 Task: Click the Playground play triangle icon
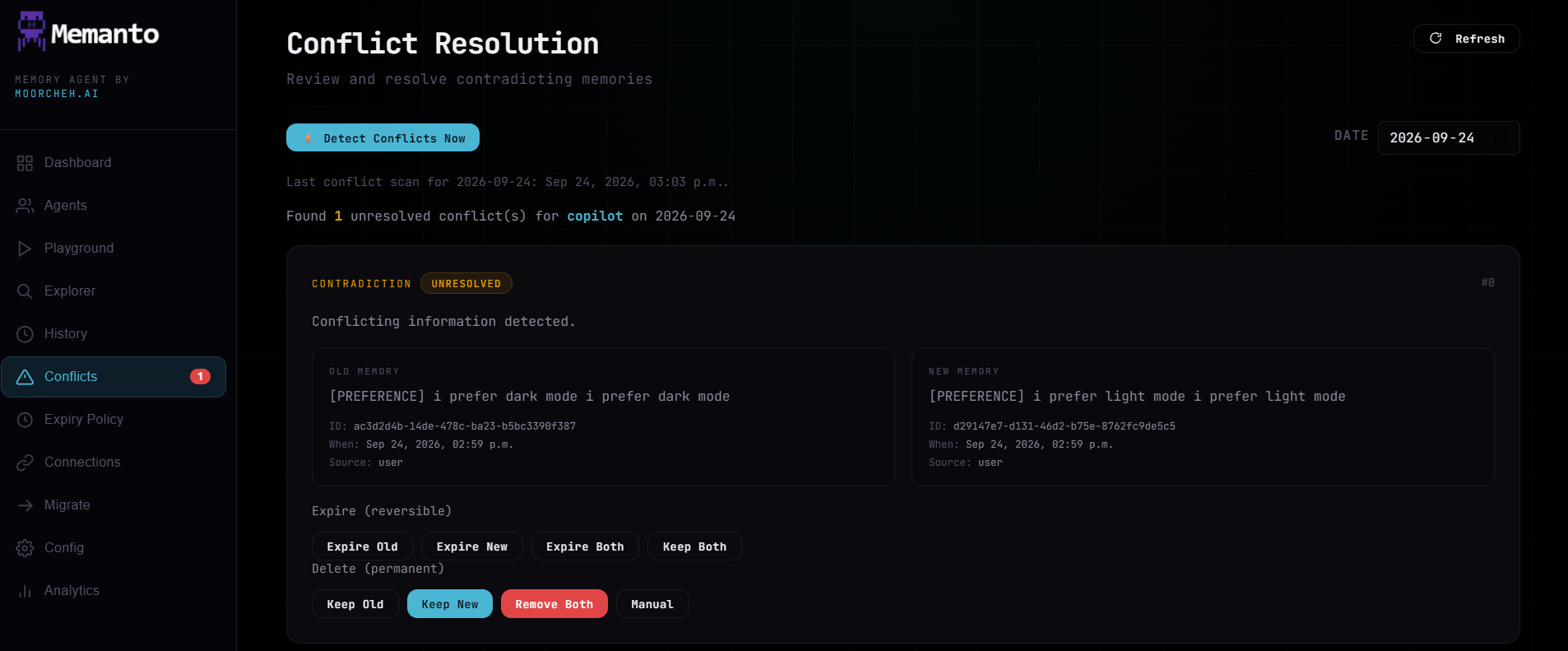(x=25, y=249)
